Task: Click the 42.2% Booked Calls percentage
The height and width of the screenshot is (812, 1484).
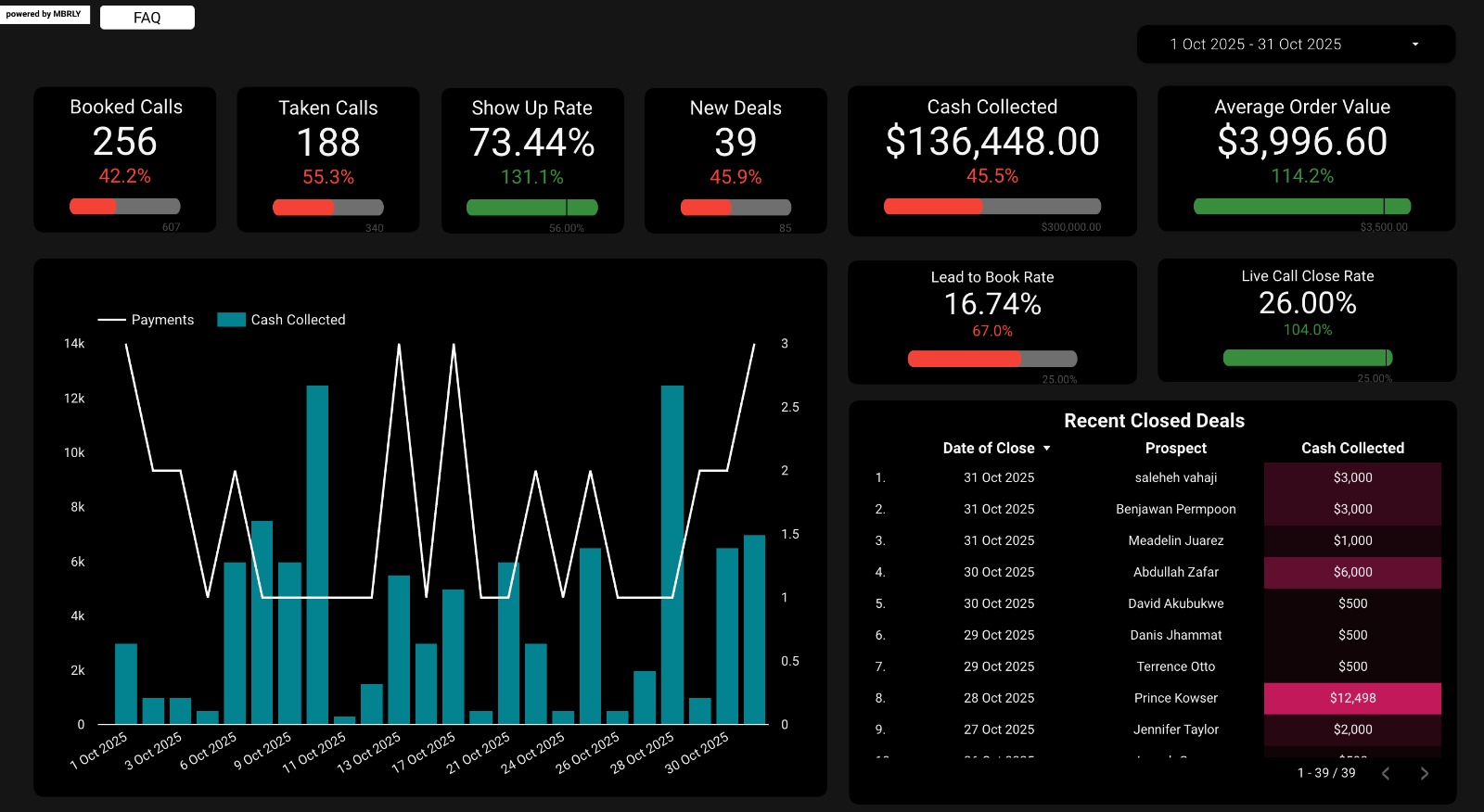Action: [x=124, y=176]
